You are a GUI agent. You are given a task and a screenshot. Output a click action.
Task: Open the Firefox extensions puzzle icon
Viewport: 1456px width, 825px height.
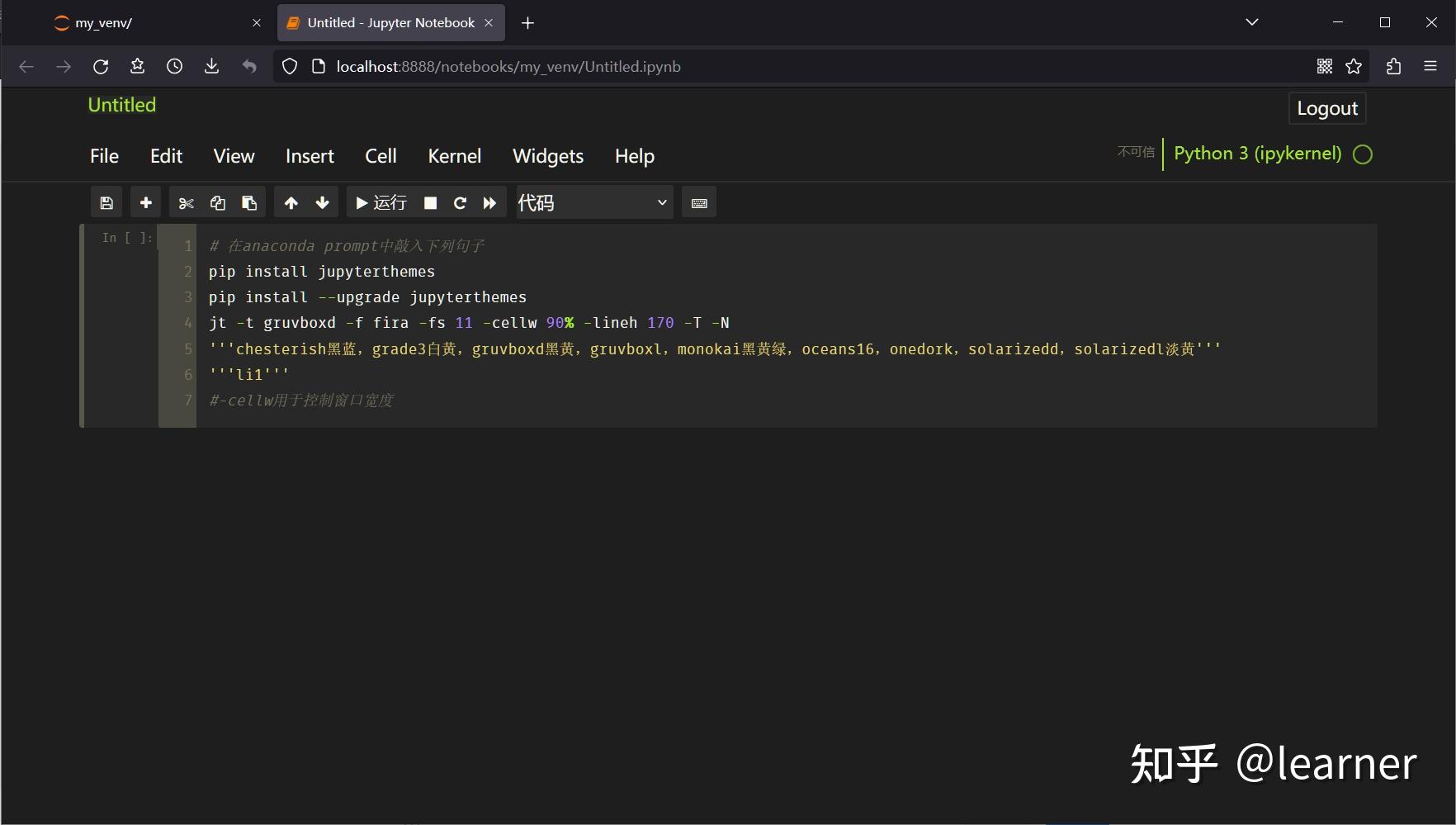click(1393, 66)
